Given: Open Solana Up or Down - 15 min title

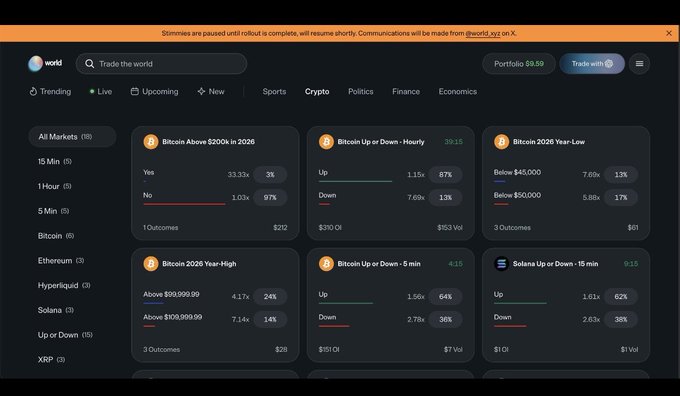Looking at the screenshot, I should (555, 264).
